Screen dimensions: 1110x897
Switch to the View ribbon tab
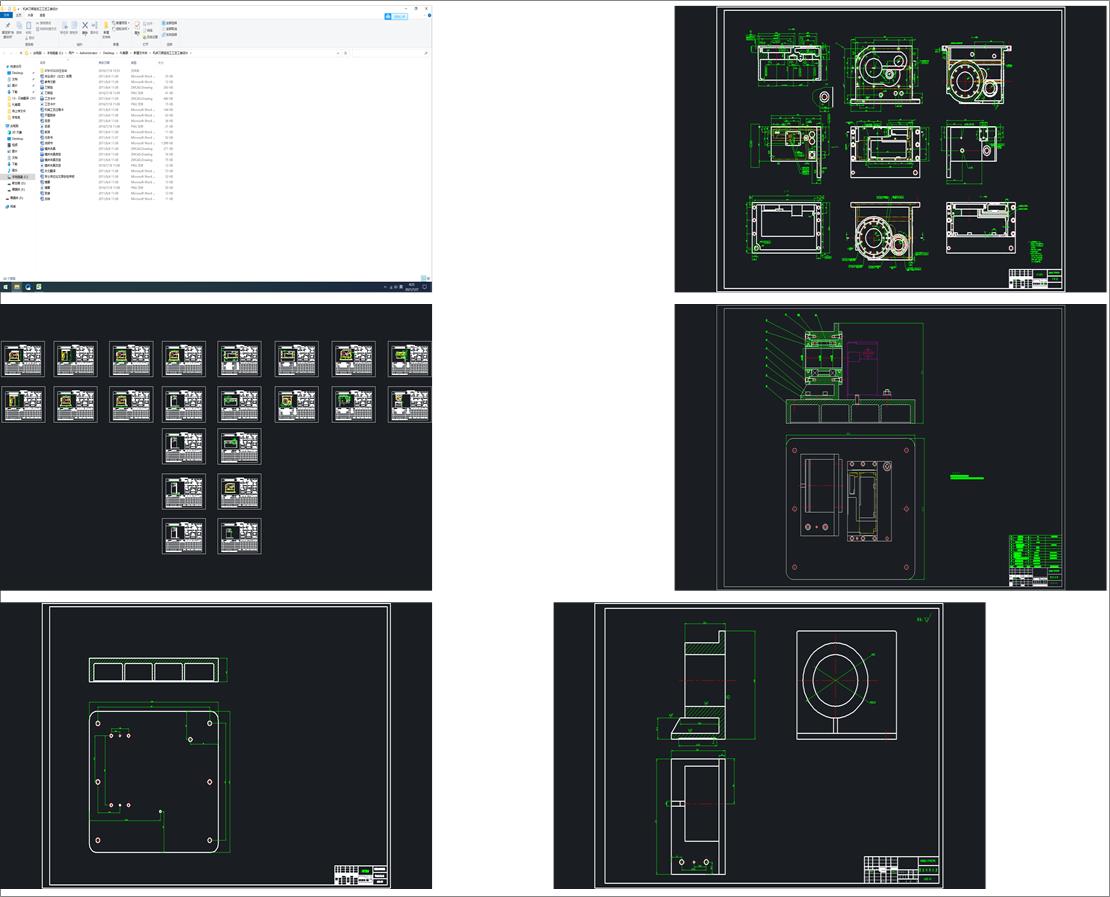(42, 15)
